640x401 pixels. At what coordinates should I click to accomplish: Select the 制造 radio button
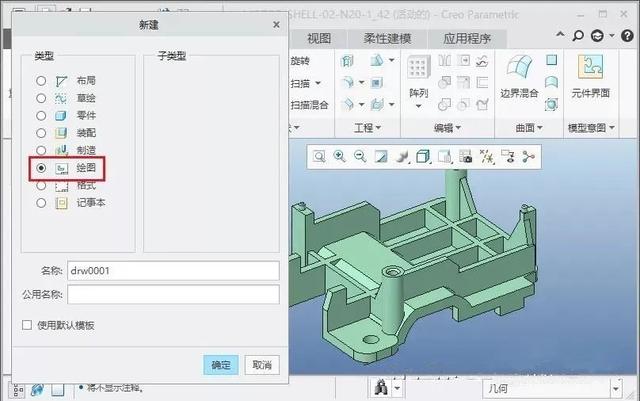tap(41, 150)
